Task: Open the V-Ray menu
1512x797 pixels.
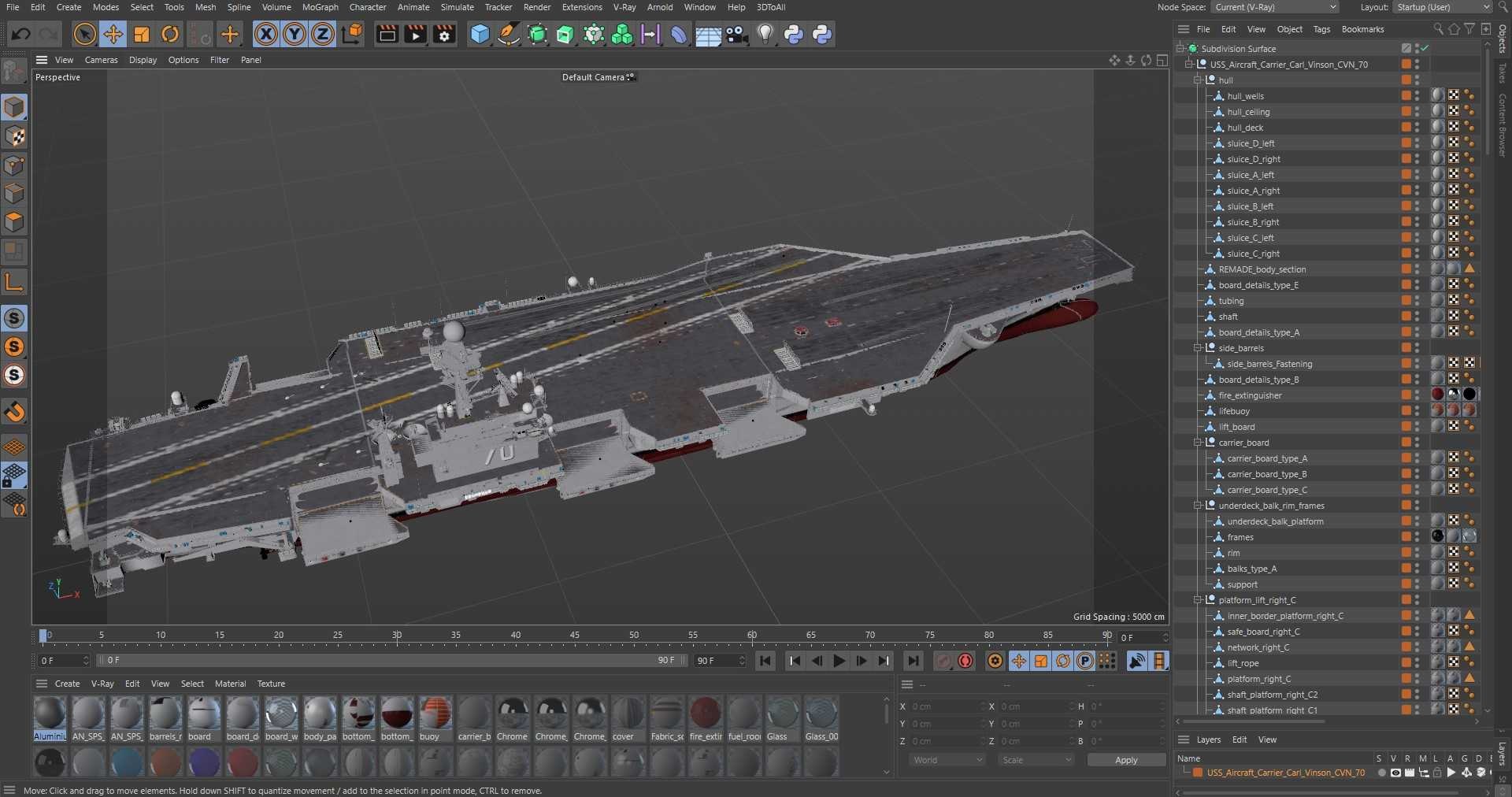Action: point(624,7)
